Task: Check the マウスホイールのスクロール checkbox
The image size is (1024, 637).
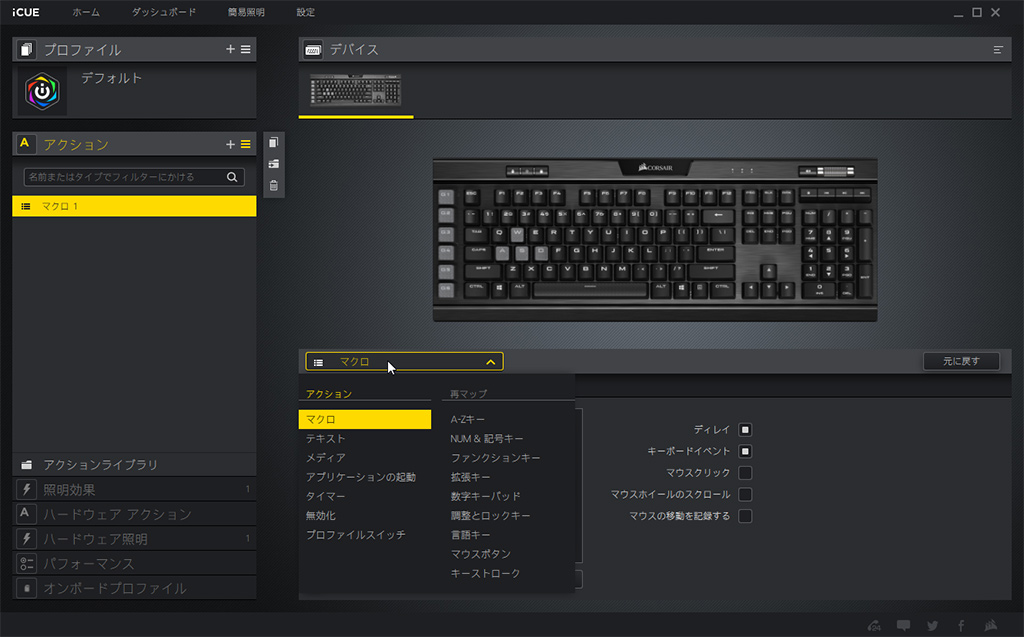Action: point(744,495)
